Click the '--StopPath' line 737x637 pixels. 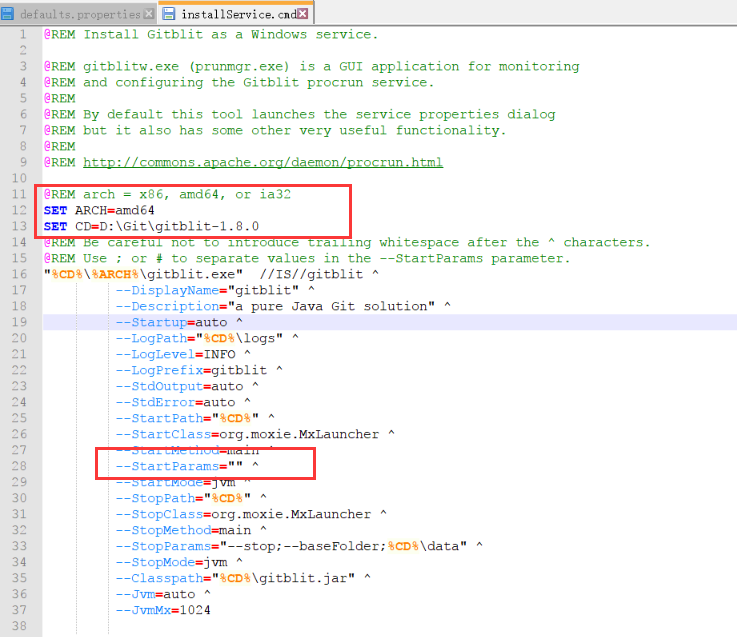pyautogui.click(x=191, y=498)
